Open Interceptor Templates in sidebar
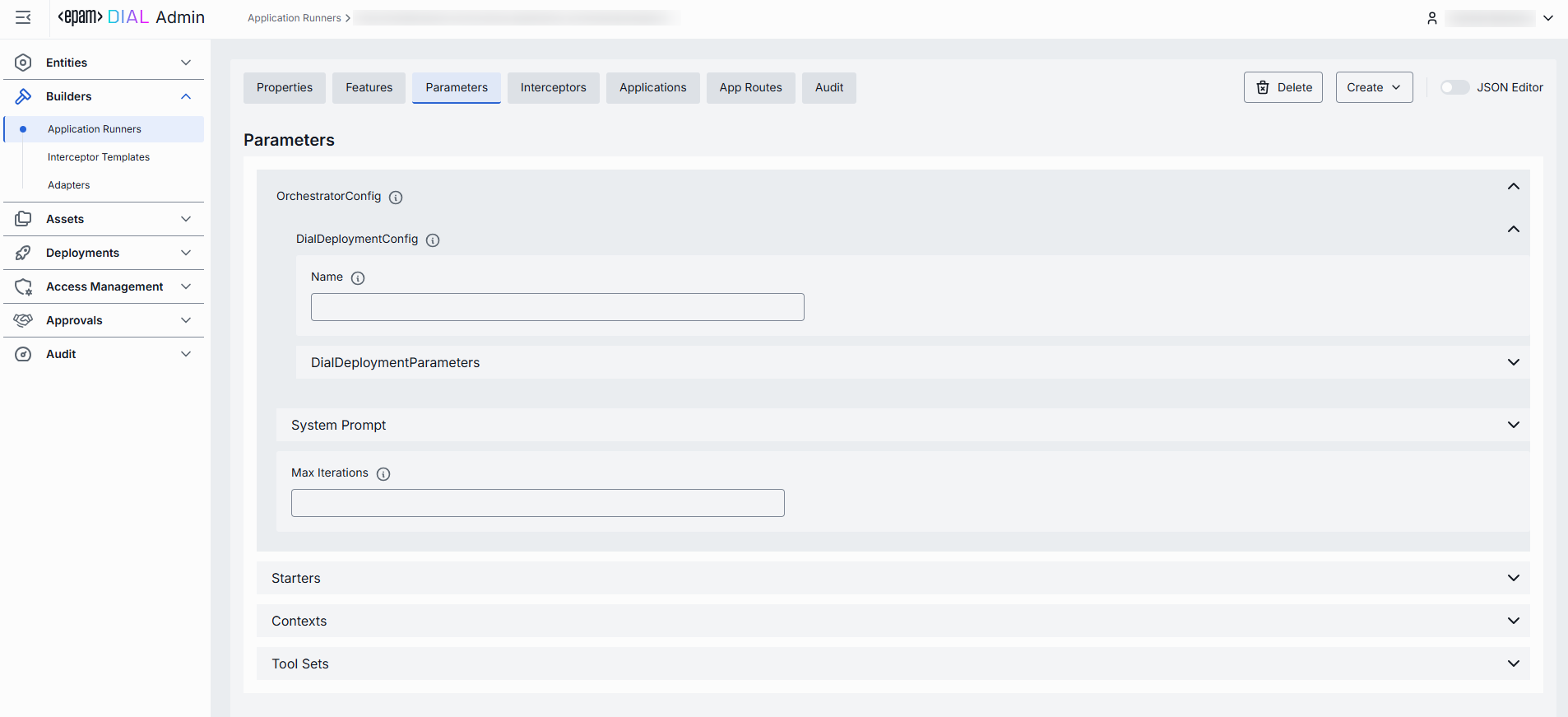The image size is (1568, 717). (x=99, y=157)
